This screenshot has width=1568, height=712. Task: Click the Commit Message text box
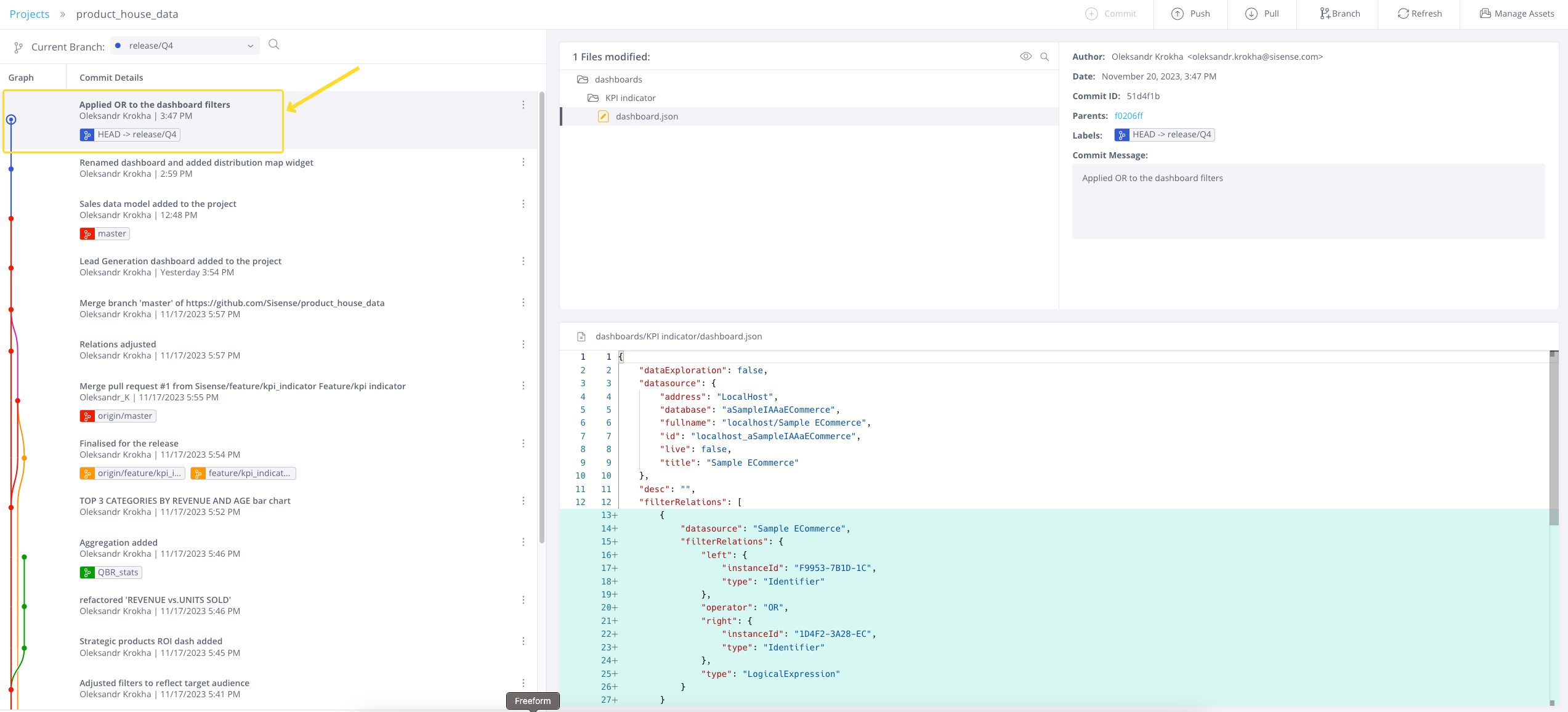coord(1308,201)
